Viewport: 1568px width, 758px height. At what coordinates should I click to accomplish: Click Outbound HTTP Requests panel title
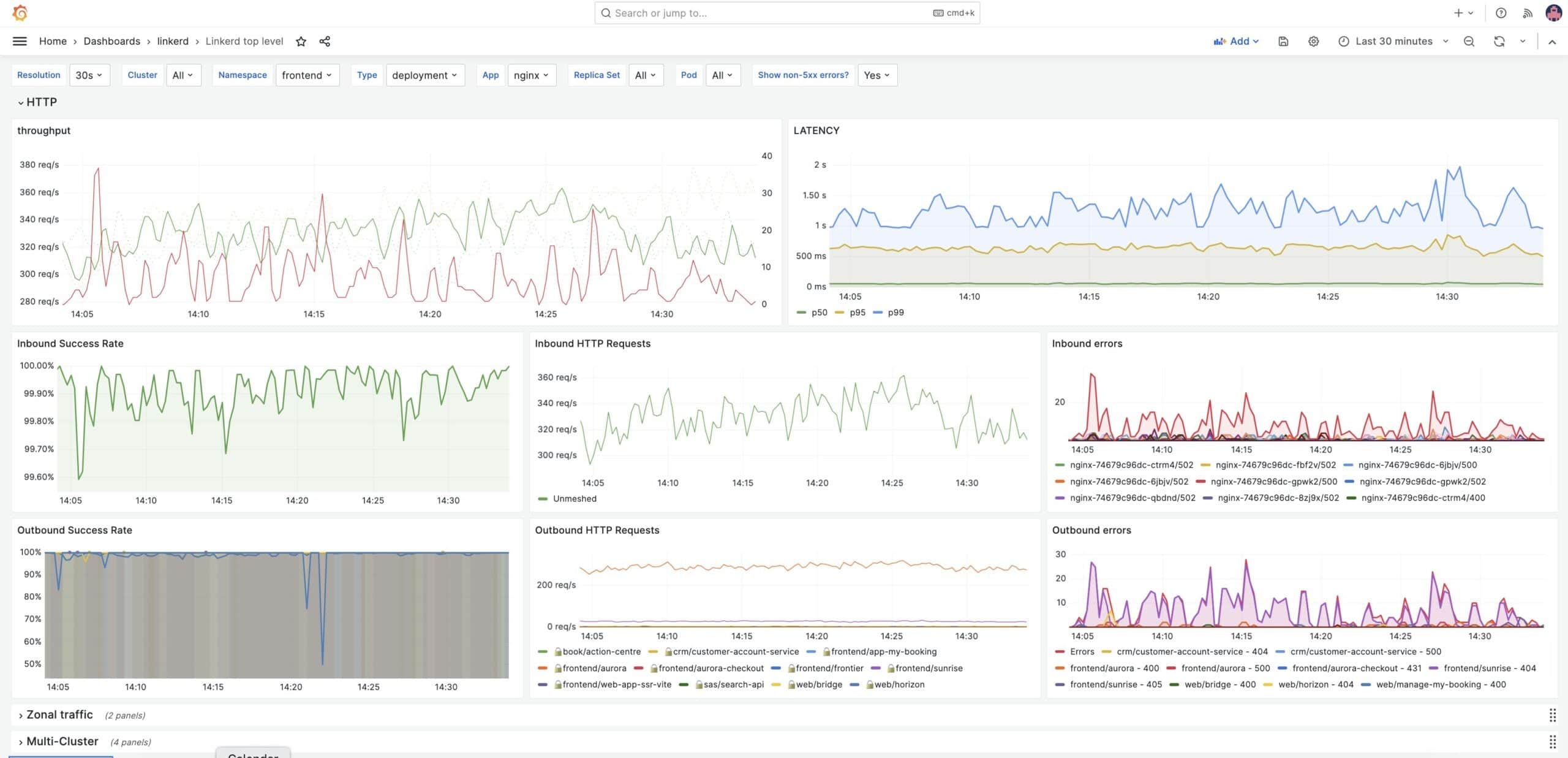597,531
